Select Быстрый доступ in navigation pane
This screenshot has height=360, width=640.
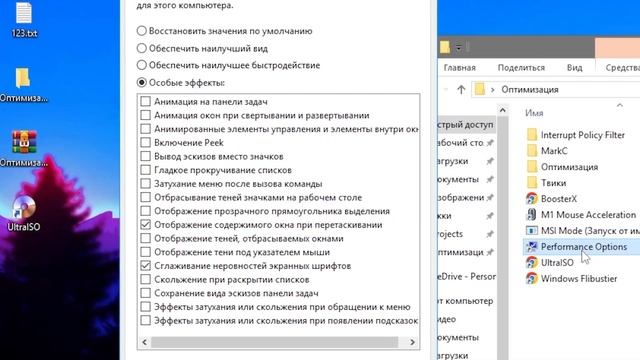point(466,124)
